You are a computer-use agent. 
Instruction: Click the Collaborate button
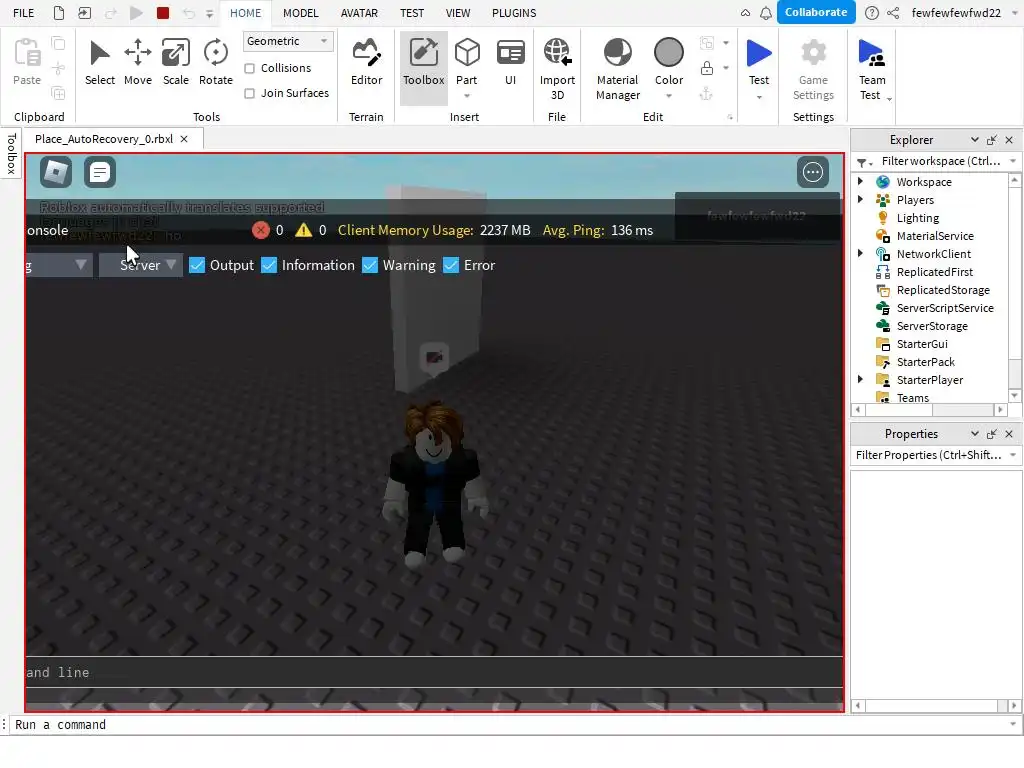(x=816, y=12)
